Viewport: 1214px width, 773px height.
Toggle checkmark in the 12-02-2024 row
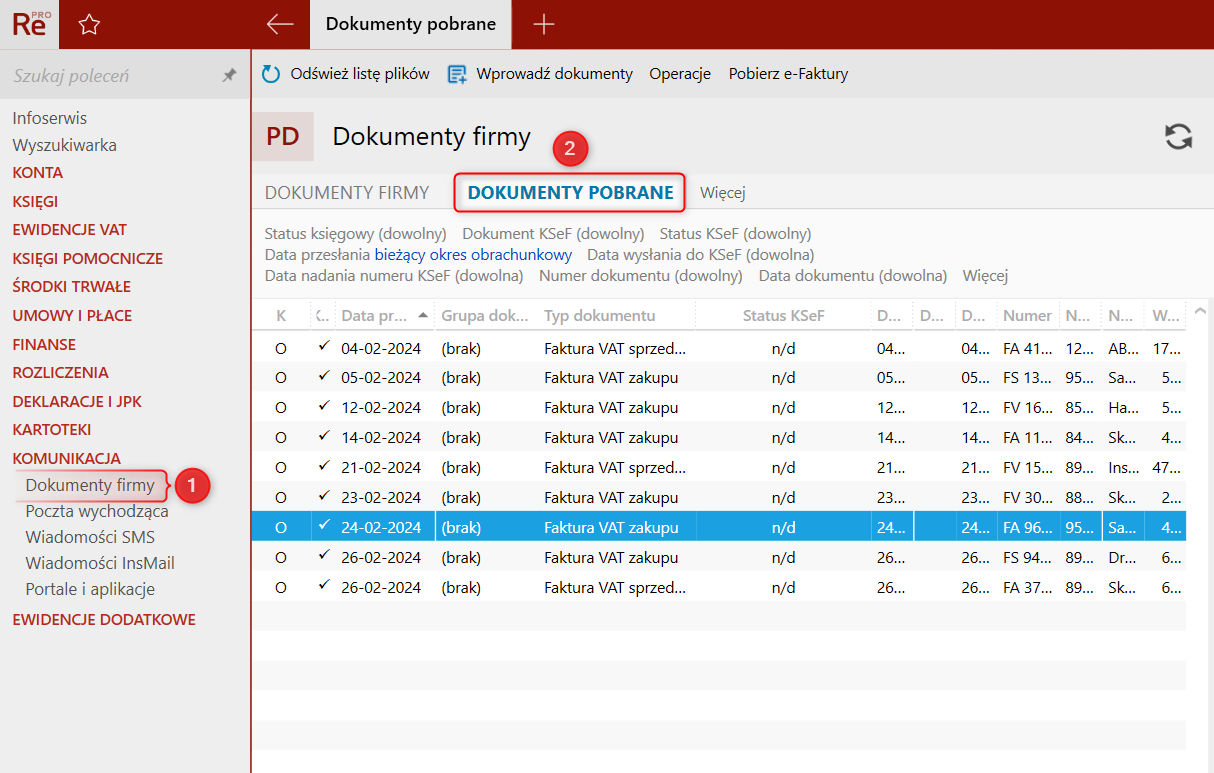point(322,406)
